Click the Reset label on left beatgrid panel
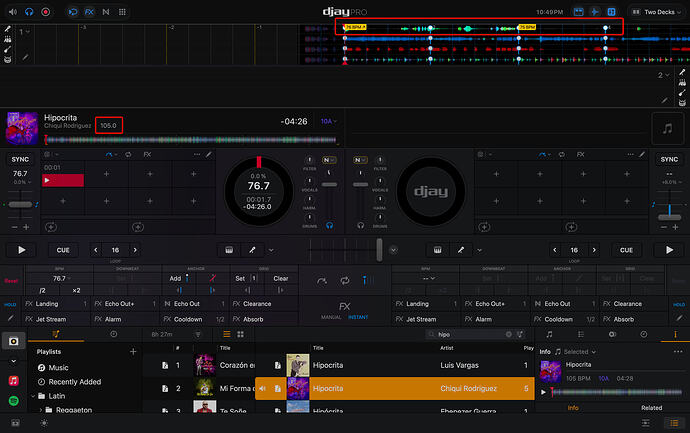The height and width of the screenshot is (433, 690). click(x=11, y=281)
